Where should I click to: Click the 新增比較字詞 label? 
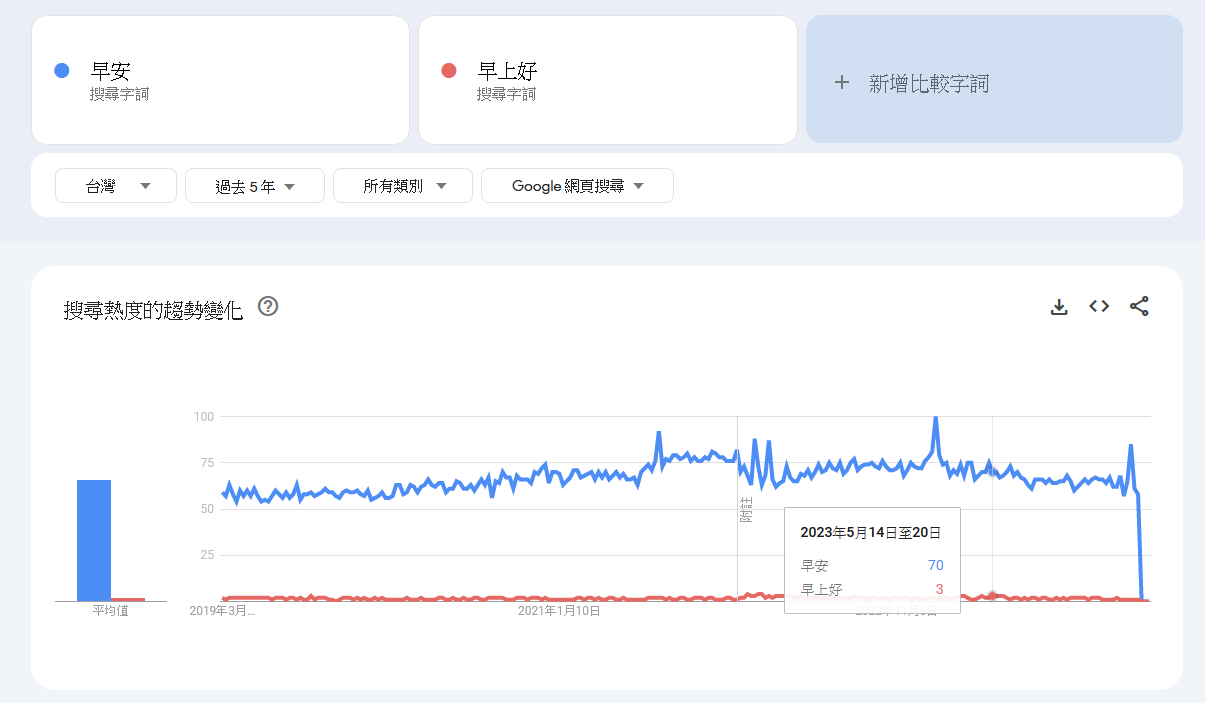click(929, 84)
